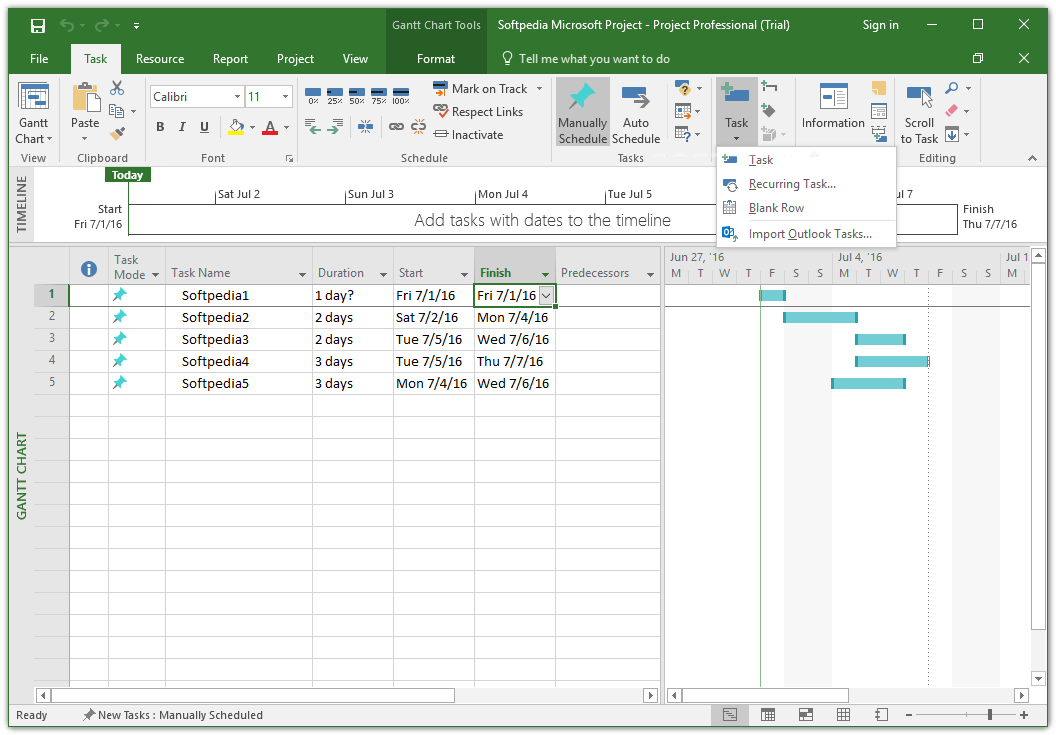Enable Auto Schedule mode
Screen dimensions: 1056x735
(636, 113)
